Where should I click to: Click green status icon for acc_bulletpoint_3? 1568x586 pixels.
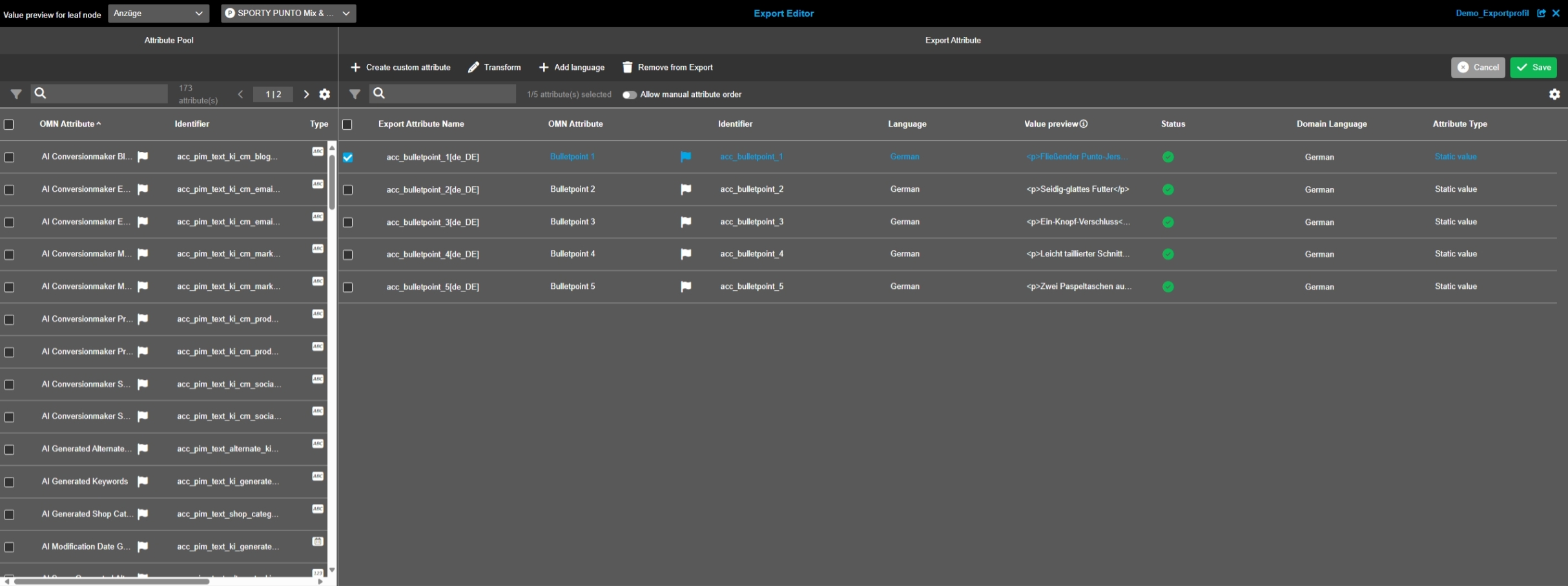[1168, 222]
